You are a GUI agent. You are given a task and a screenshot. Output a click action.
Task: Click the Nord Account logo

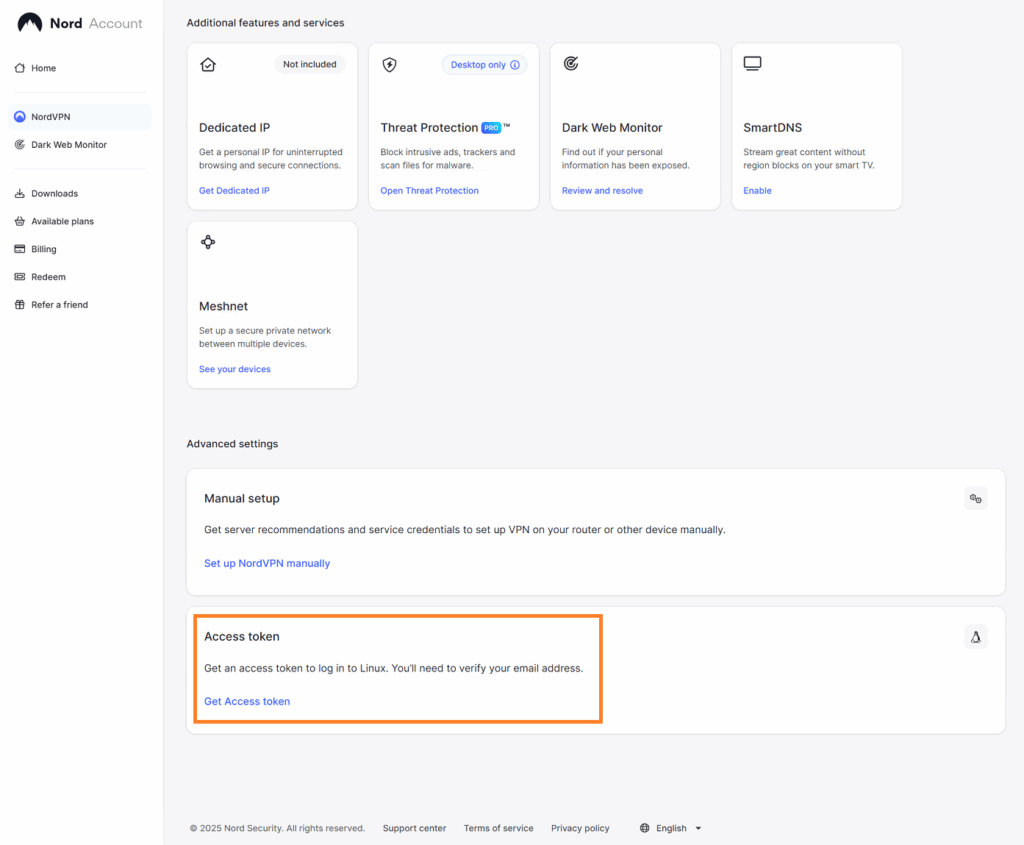point(80,23)
